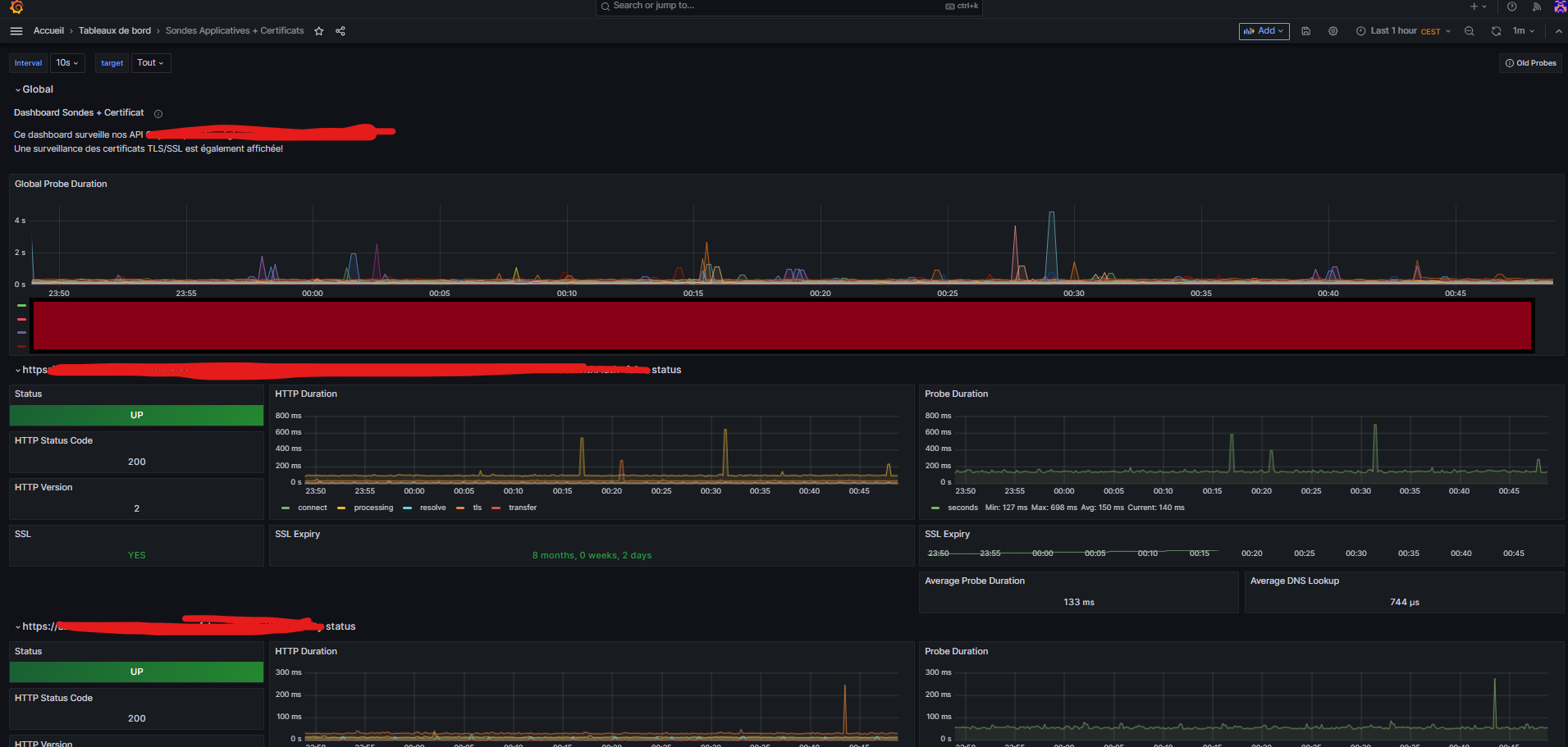Open the Grafana home logo
The width and height of the screenshot is (1568, 747).
[x=16, y=7]
